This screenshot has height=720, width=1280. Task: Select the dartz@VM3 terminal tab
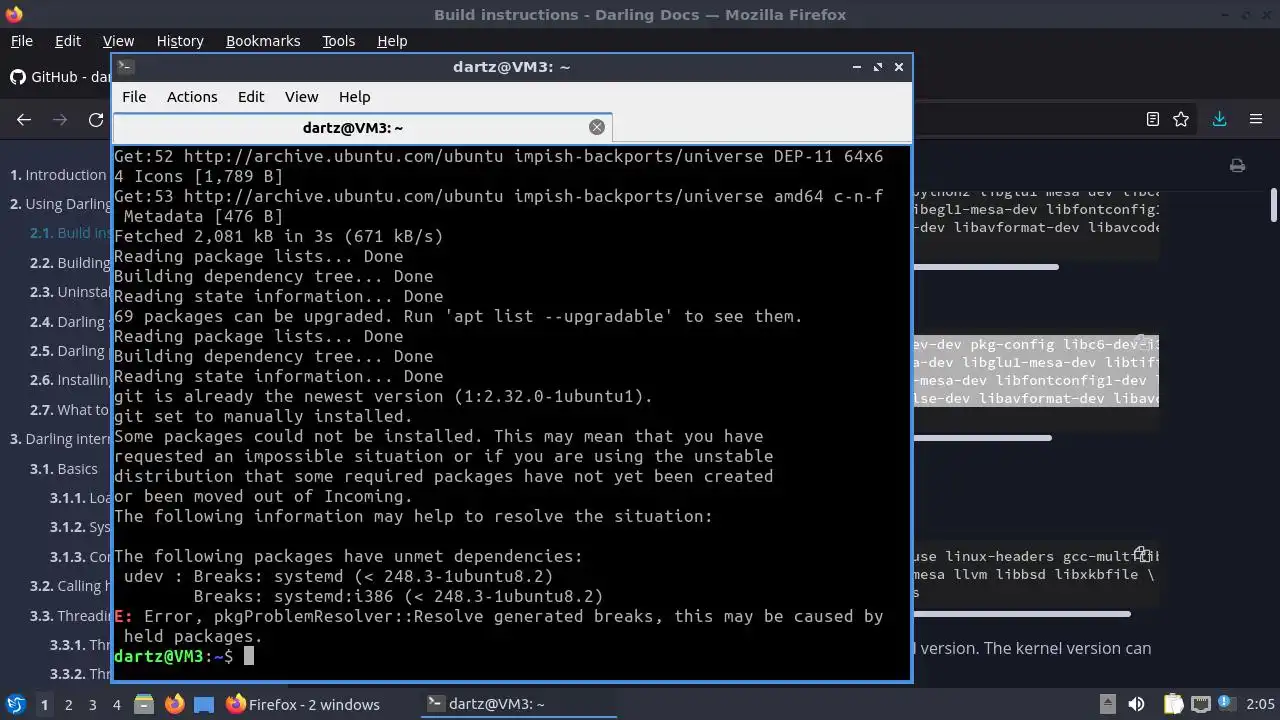click(x=353, y=127)
